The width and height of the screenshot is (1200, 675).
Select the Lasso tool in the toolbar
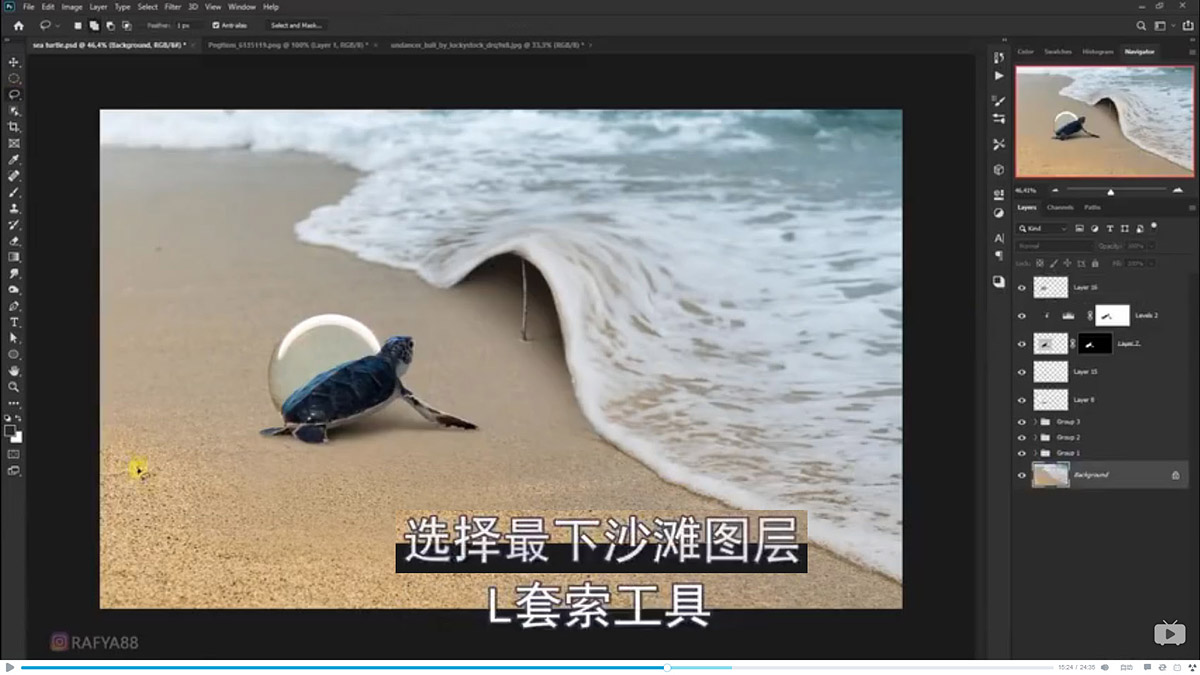(14, 95)
